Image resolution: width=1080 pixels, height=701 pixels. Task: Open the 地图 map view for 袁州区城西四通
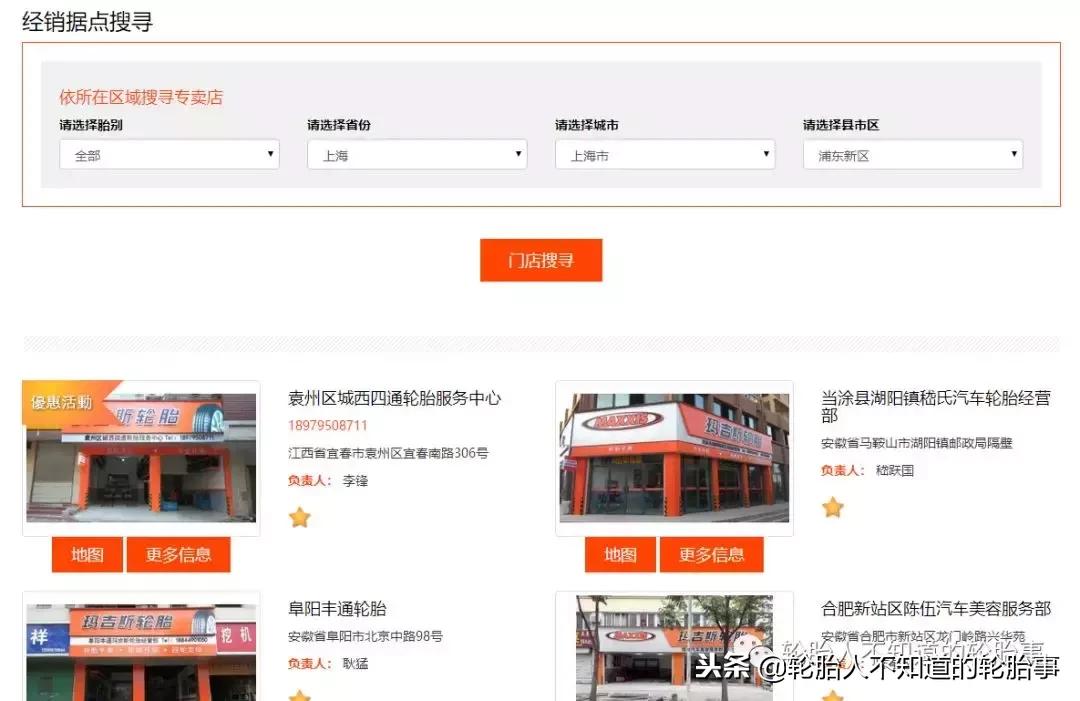pyautogui.click(x=86, y=554)
